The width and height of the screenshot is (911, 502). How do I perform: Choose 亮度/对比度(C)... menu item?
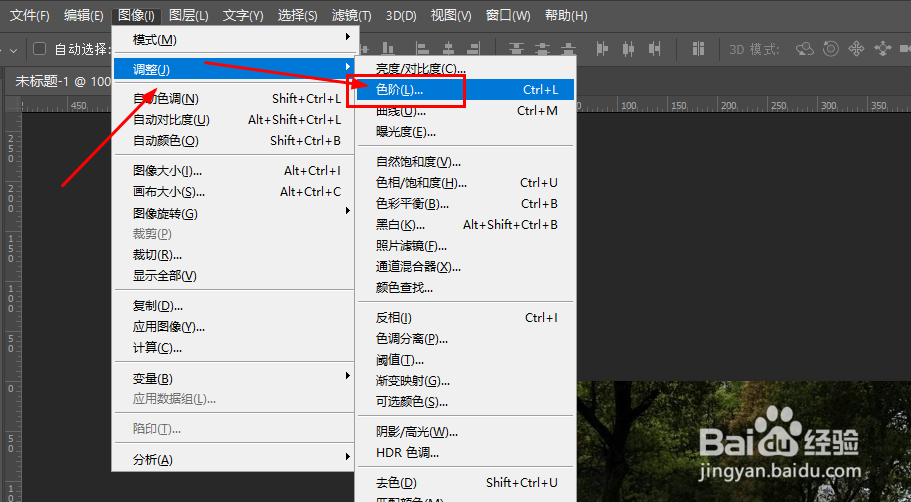click(465, 69)
